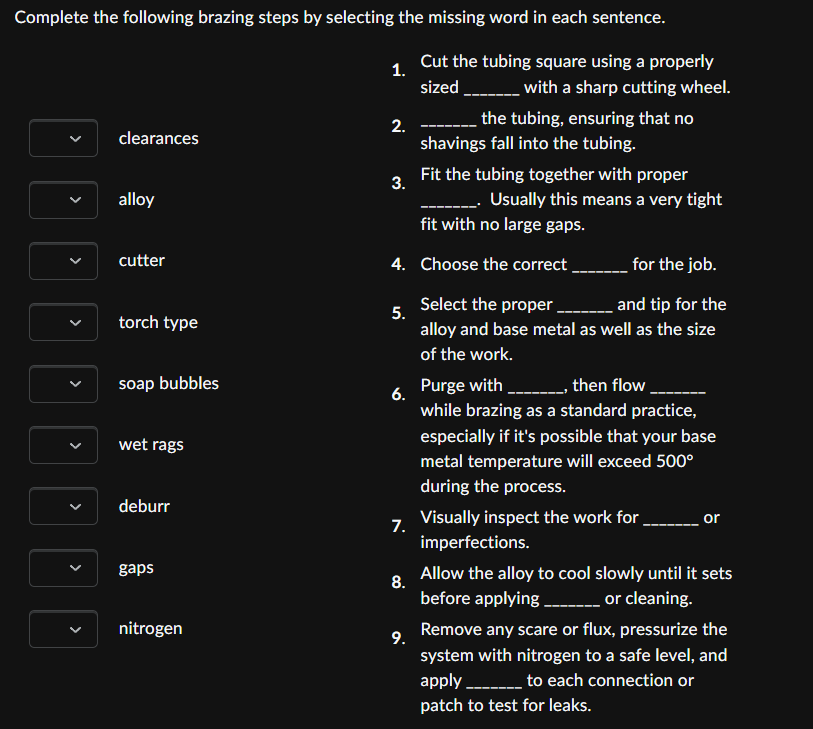813x729 pixels.
Task: Select the word label clearances
Action: pos(158,138)
